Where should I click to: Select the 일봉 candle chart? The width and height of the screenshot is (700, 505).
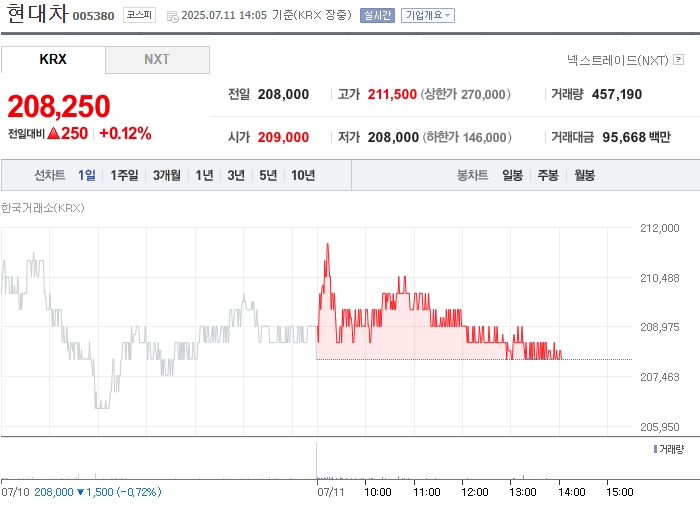pyautogui.click(x=512, y=175)
